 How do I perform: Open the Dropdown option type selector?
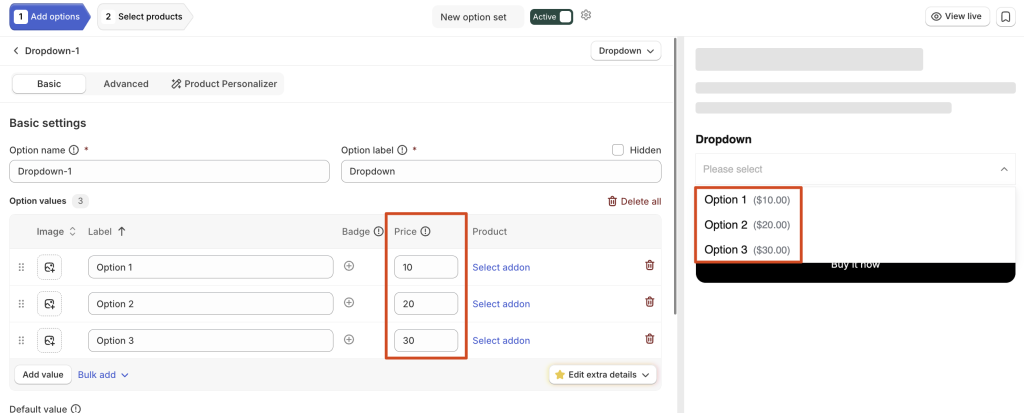626,51
